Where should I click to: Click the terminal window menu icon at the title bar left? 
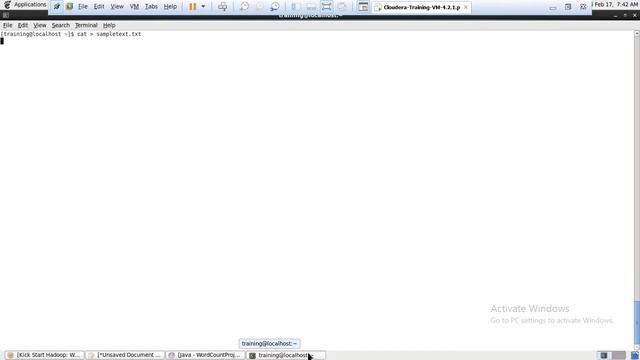(6, 16)
